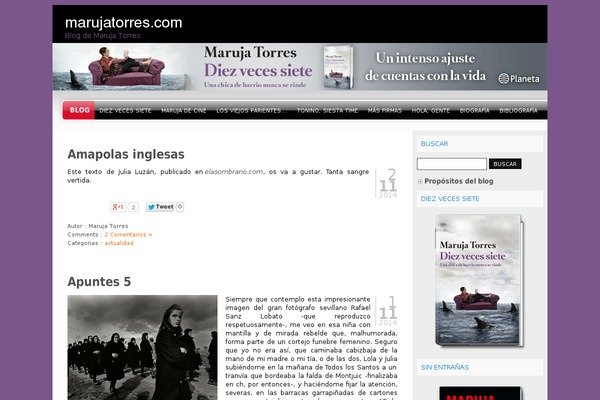Open the HOLA, GENTE menu item
600x400 pixels.
[430, 111]
